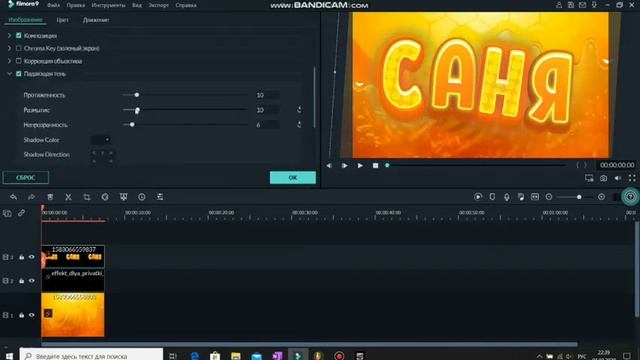Delete selected clip with trash icon
This screenshot has height=360, width=640.
tap(50, 197)
